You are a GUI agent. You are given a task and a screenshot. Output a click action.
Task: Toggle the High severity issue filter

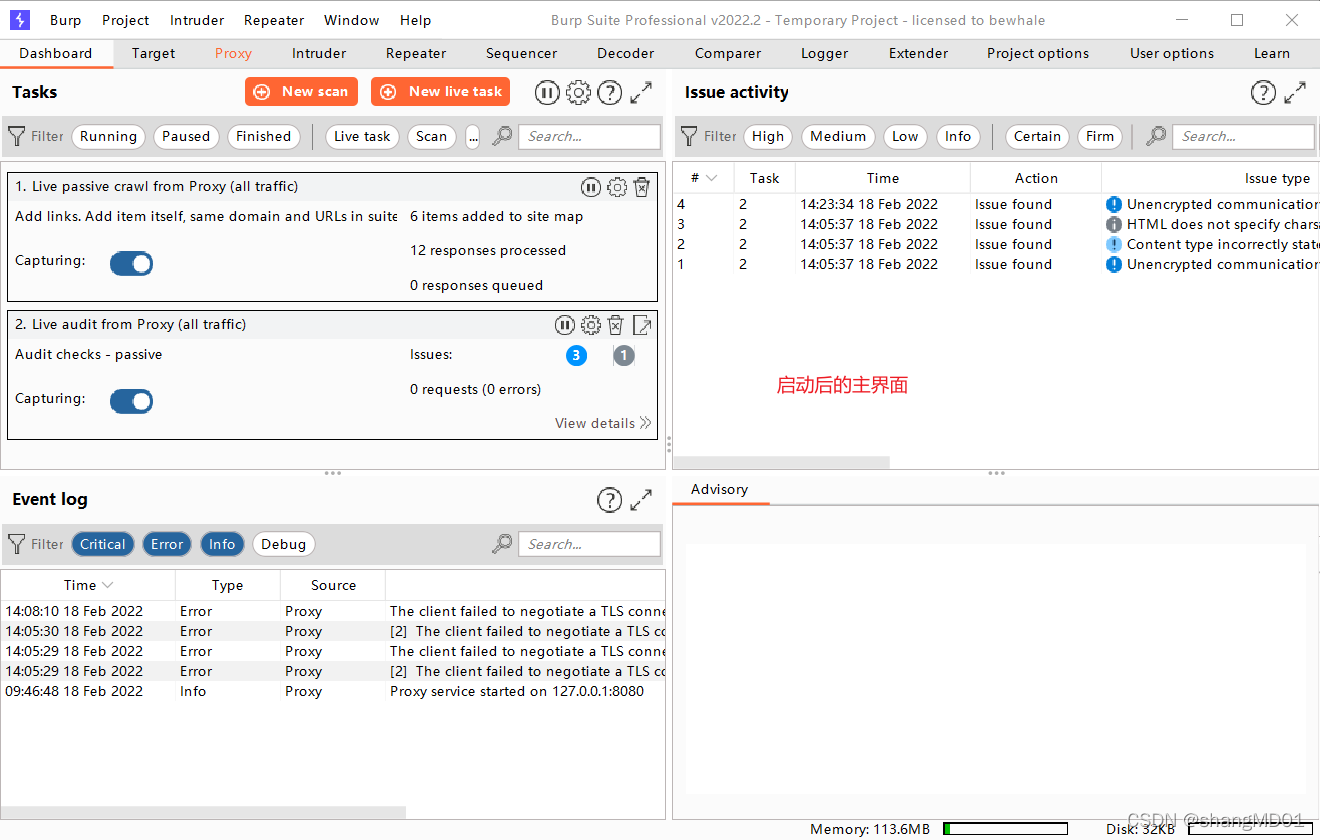[768, 137]
